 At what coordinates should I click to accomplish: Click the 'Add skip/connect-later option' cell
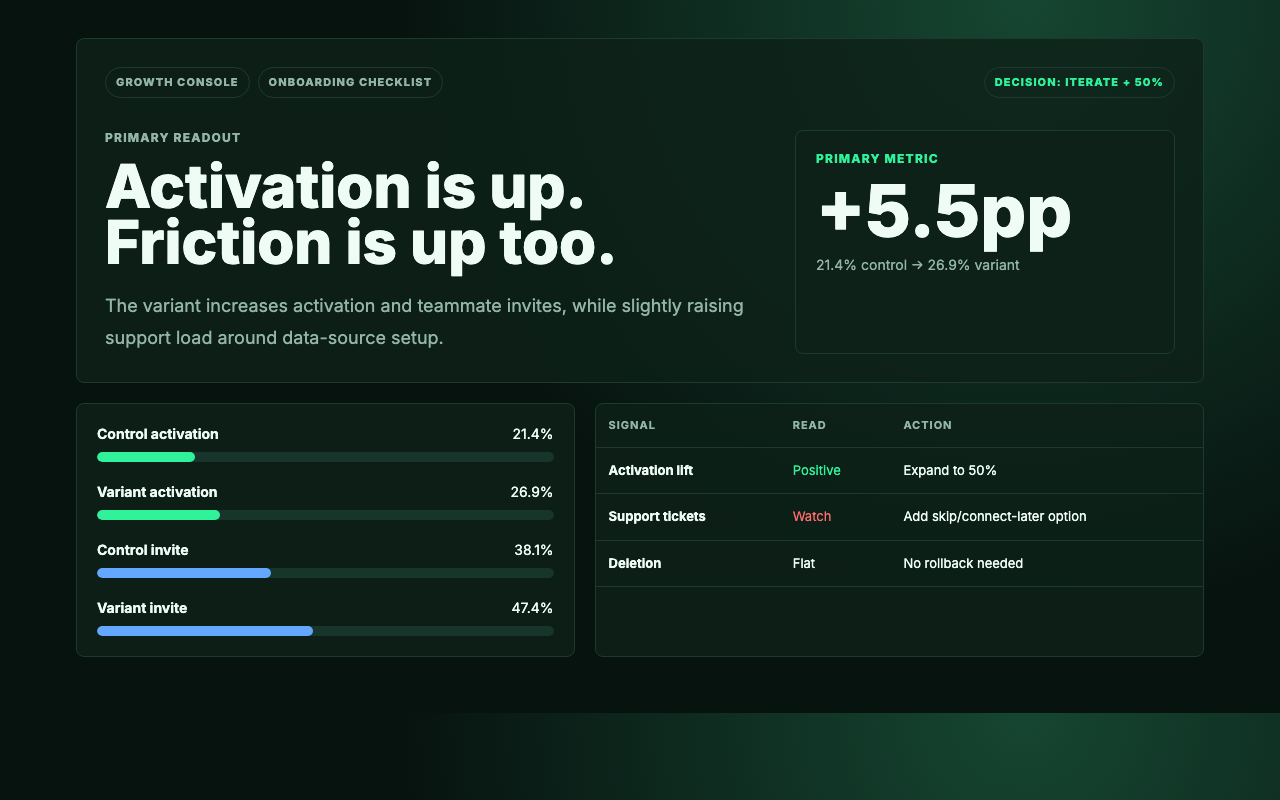tap(995, 516)
